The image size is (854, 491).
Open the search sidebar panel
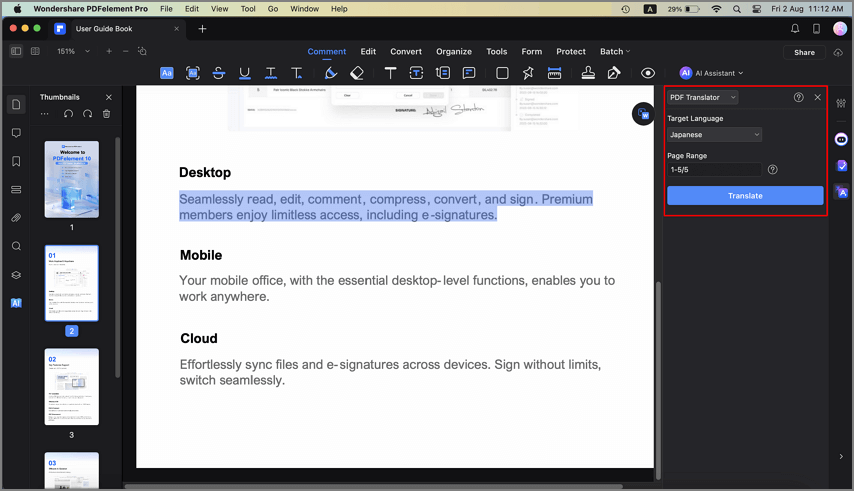pos(16,246)
